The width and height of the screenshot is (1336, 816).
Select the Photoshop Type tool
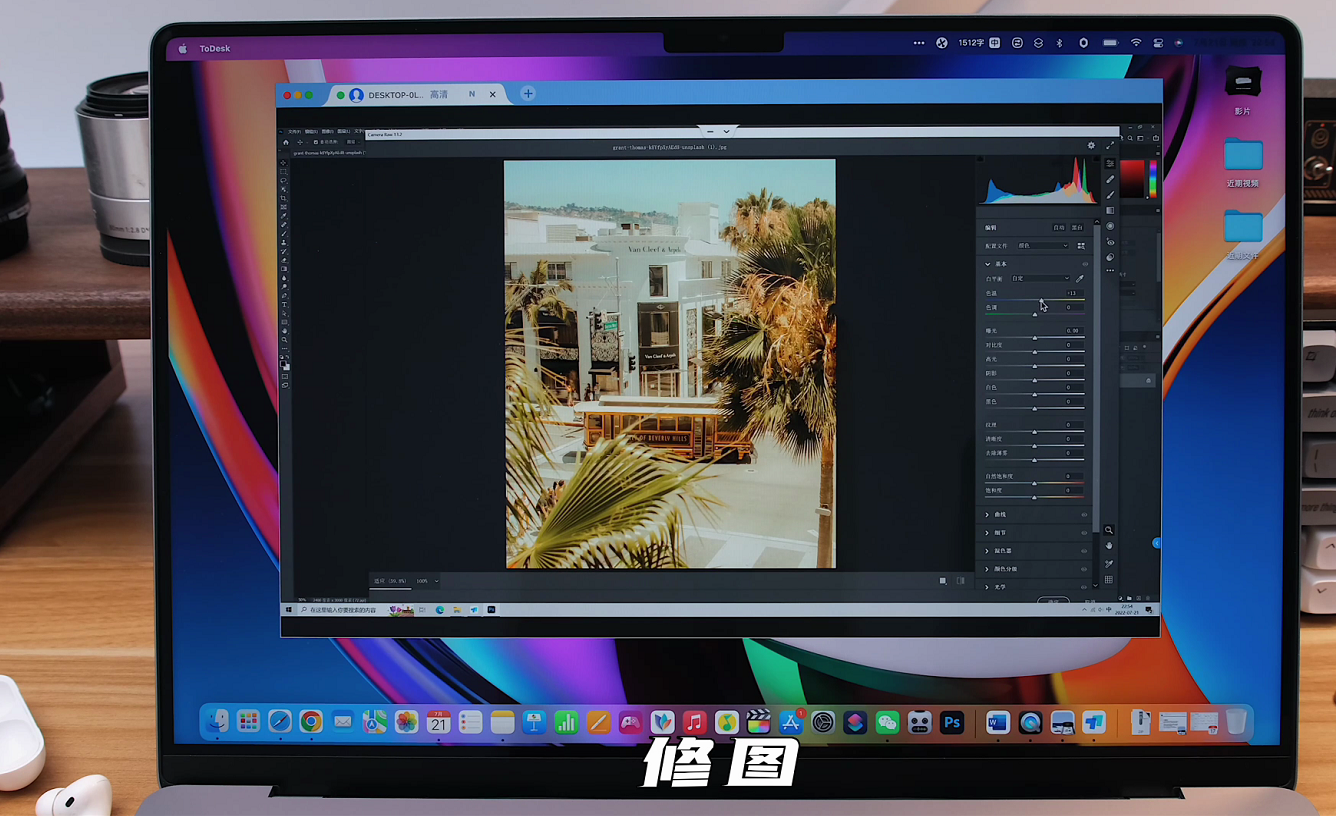pos(284,305)
